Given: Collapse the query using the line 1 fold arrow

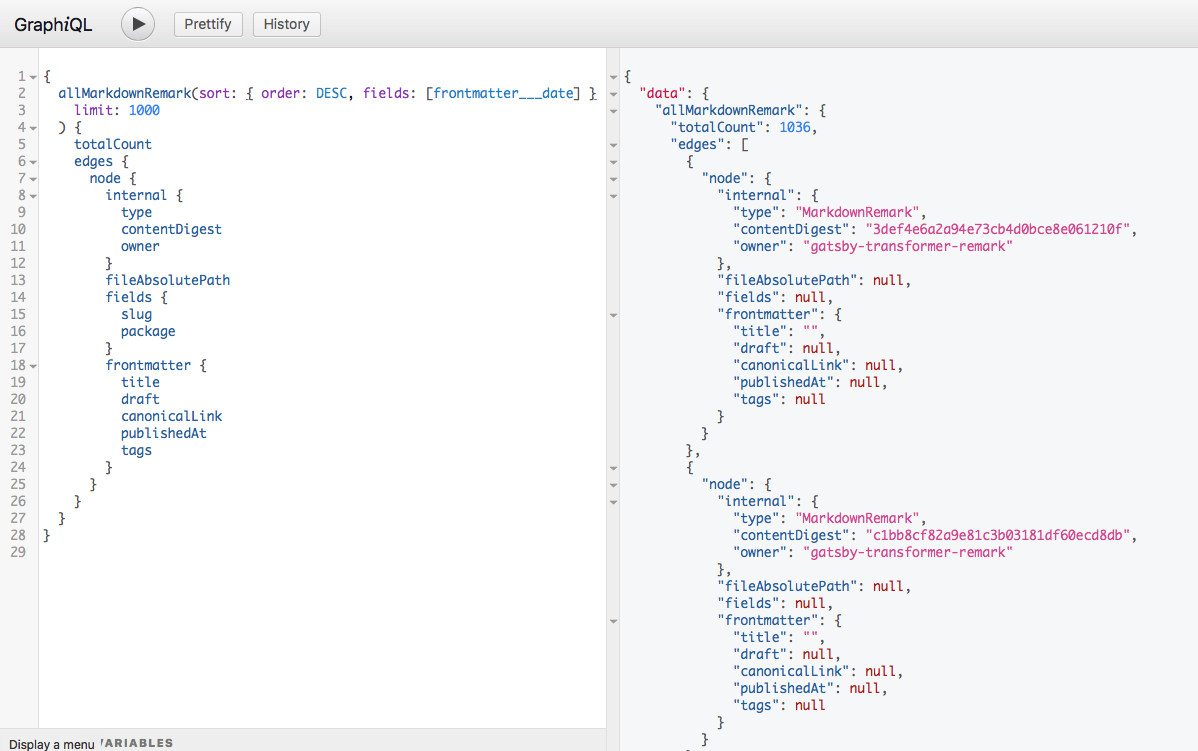Looking at the screenshot, I should coord(31,75).
